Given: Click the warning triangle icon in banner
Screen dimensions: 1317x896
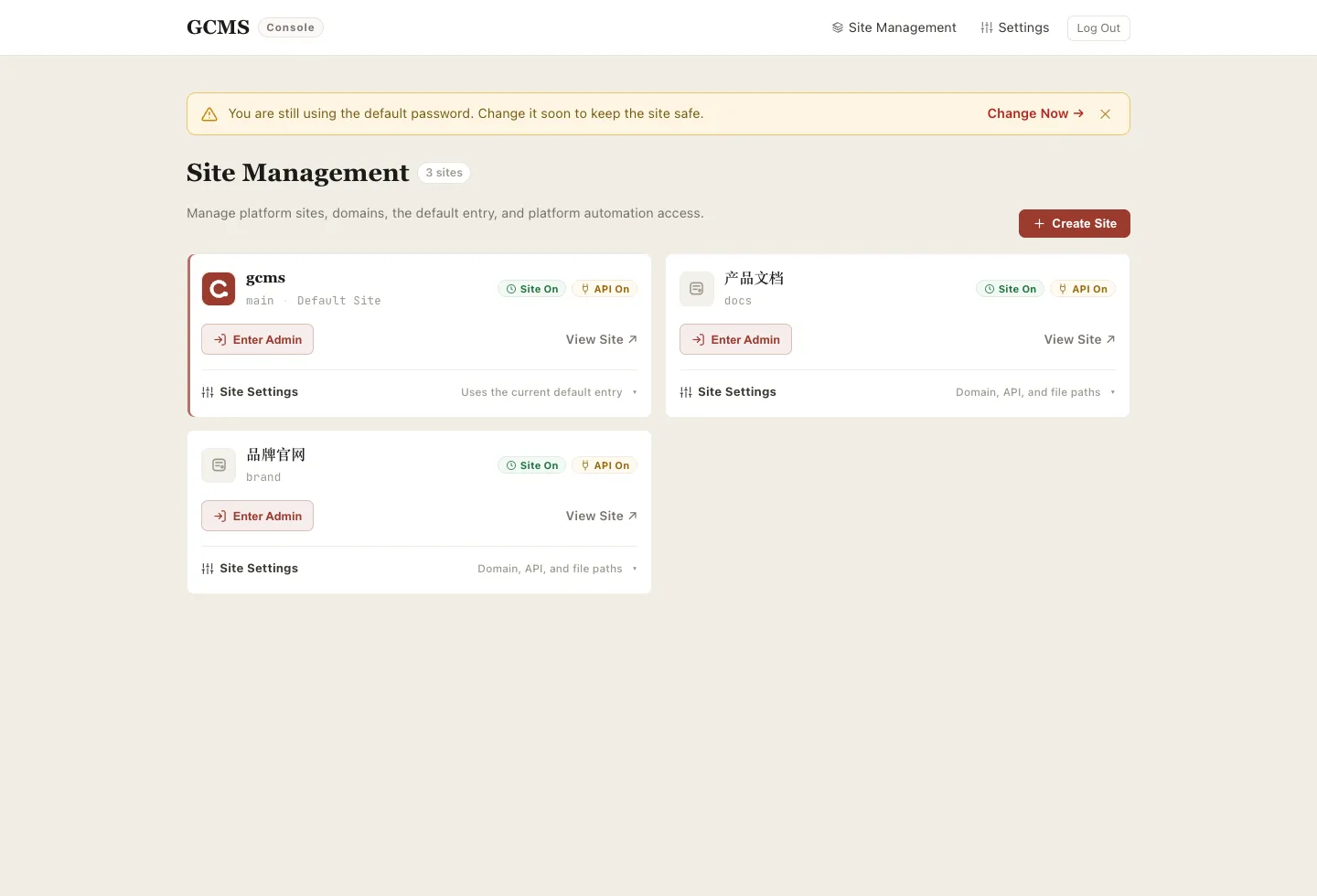Looking at the screenshot, I should tap(209, 114).
